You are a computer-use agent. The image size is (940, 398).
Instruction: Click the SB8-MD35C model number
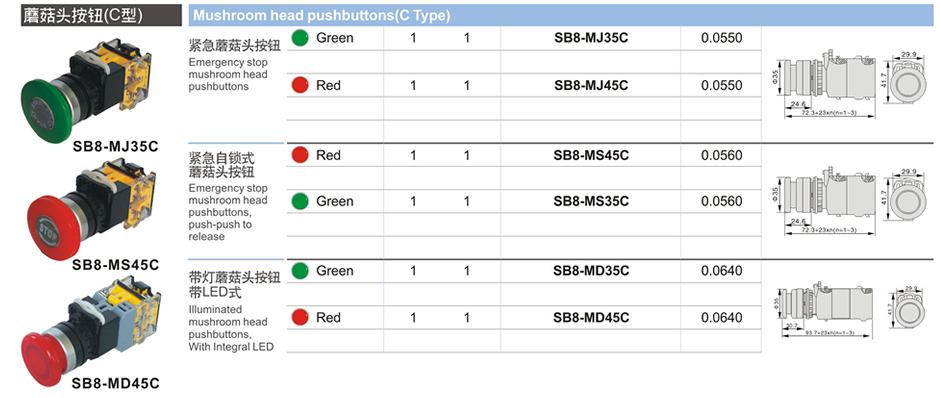[x=591, y=271]
